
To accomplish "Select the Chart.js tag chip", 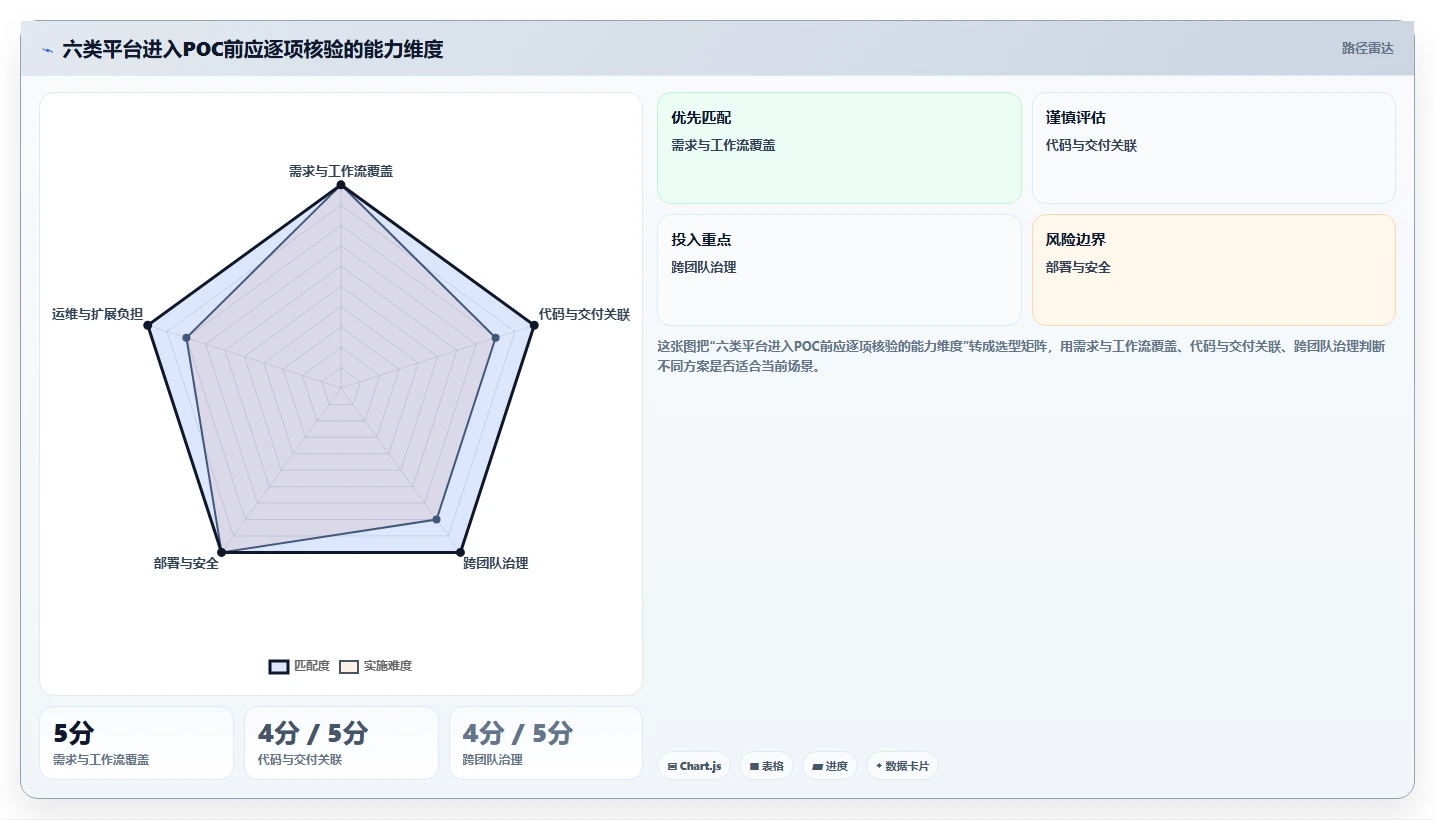I will tap(694, 766).
